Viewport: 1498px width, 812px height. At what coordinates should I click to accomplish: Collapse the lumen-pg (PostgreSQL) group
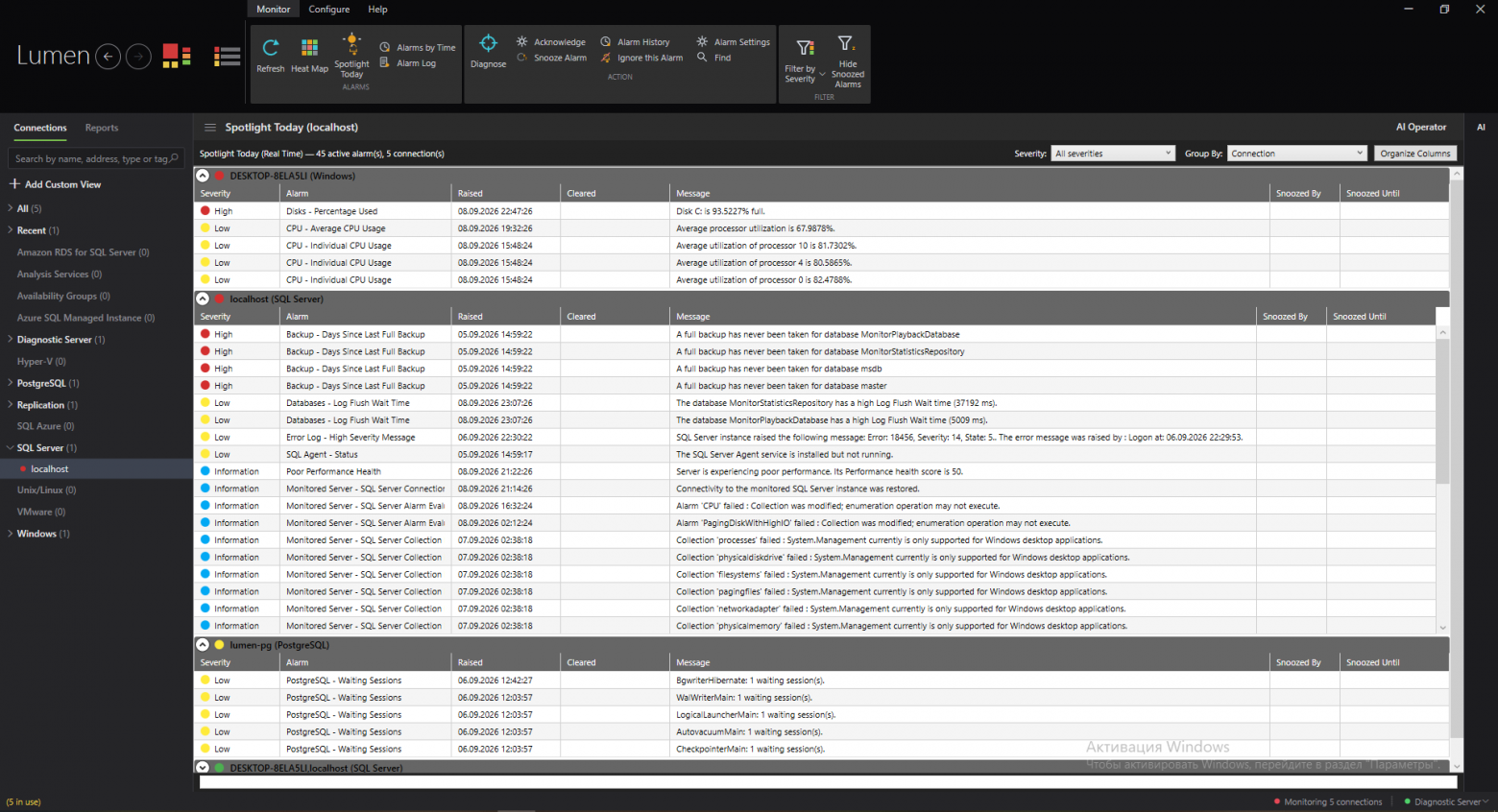[203, 645]
